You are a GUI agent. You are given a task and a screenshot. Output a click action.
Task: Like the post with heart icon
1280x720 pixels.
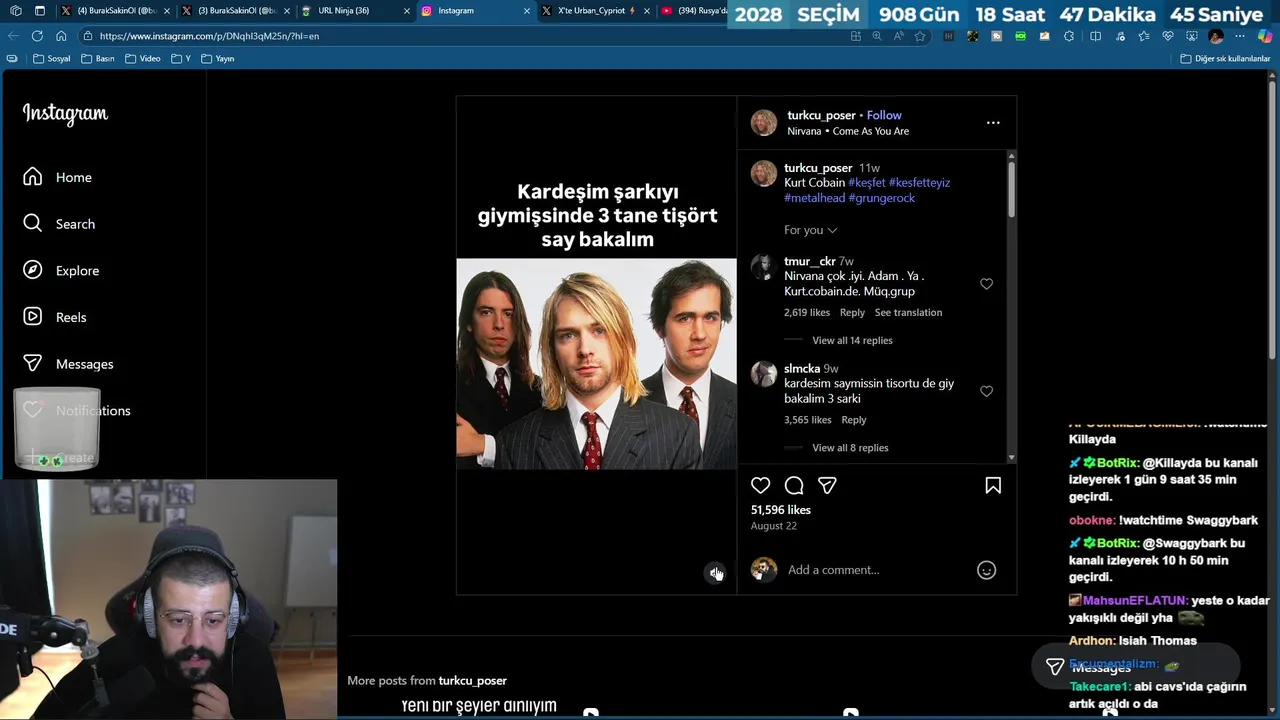(x=761, y=485)
